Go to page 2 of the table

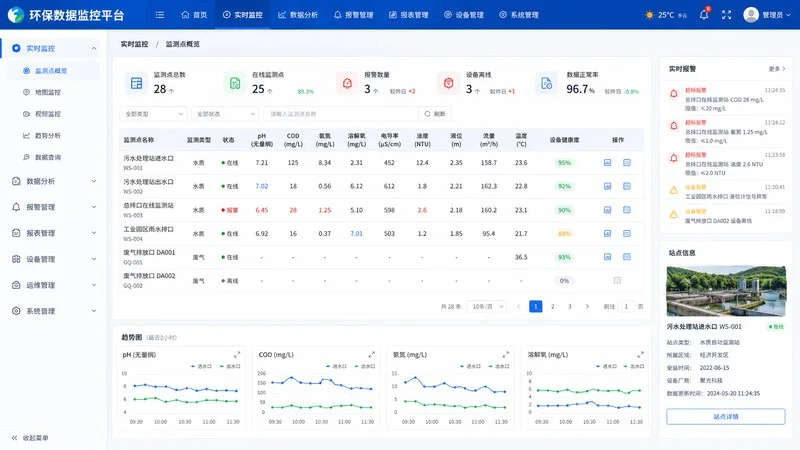[553, 306]
